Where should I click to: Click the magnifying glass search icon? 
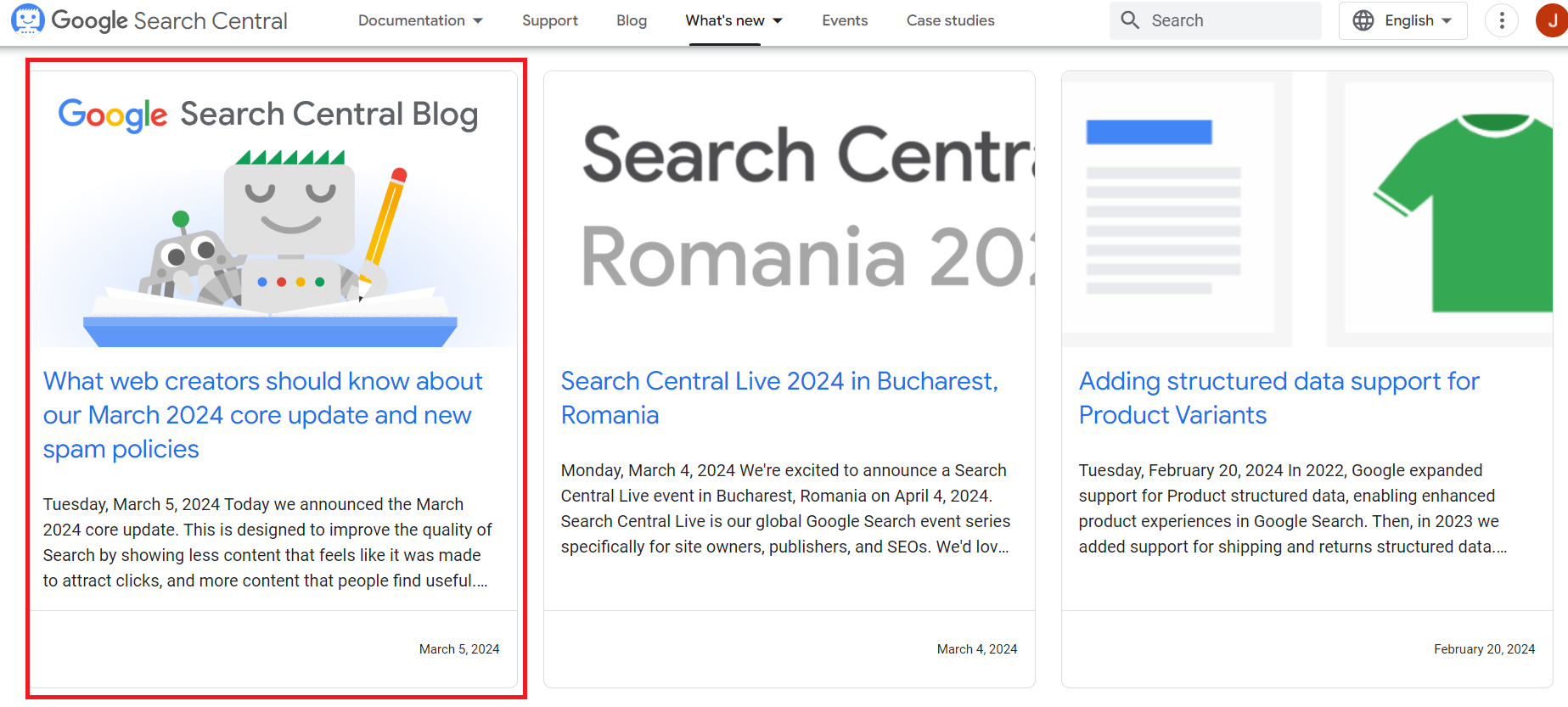(x=1130, y=20)
